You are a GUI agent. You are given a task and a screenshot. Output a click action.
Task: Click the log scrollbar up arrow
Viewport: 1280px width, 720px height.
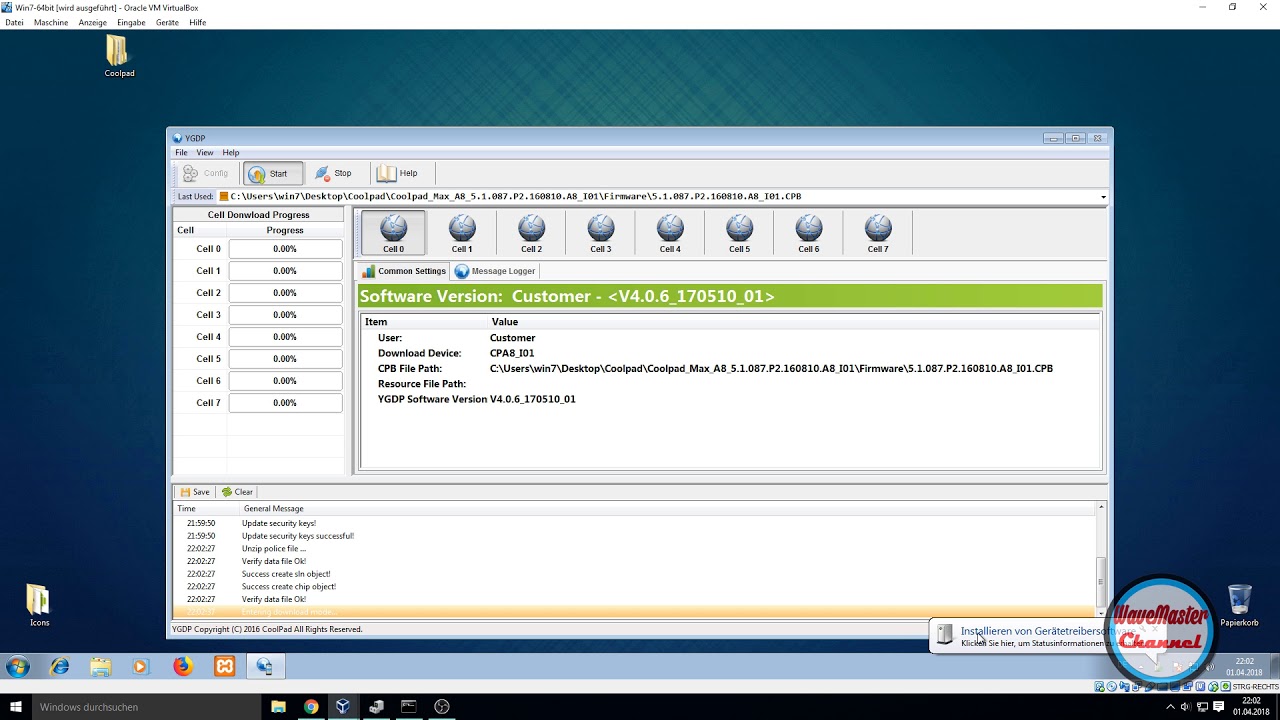(1102, 508)
